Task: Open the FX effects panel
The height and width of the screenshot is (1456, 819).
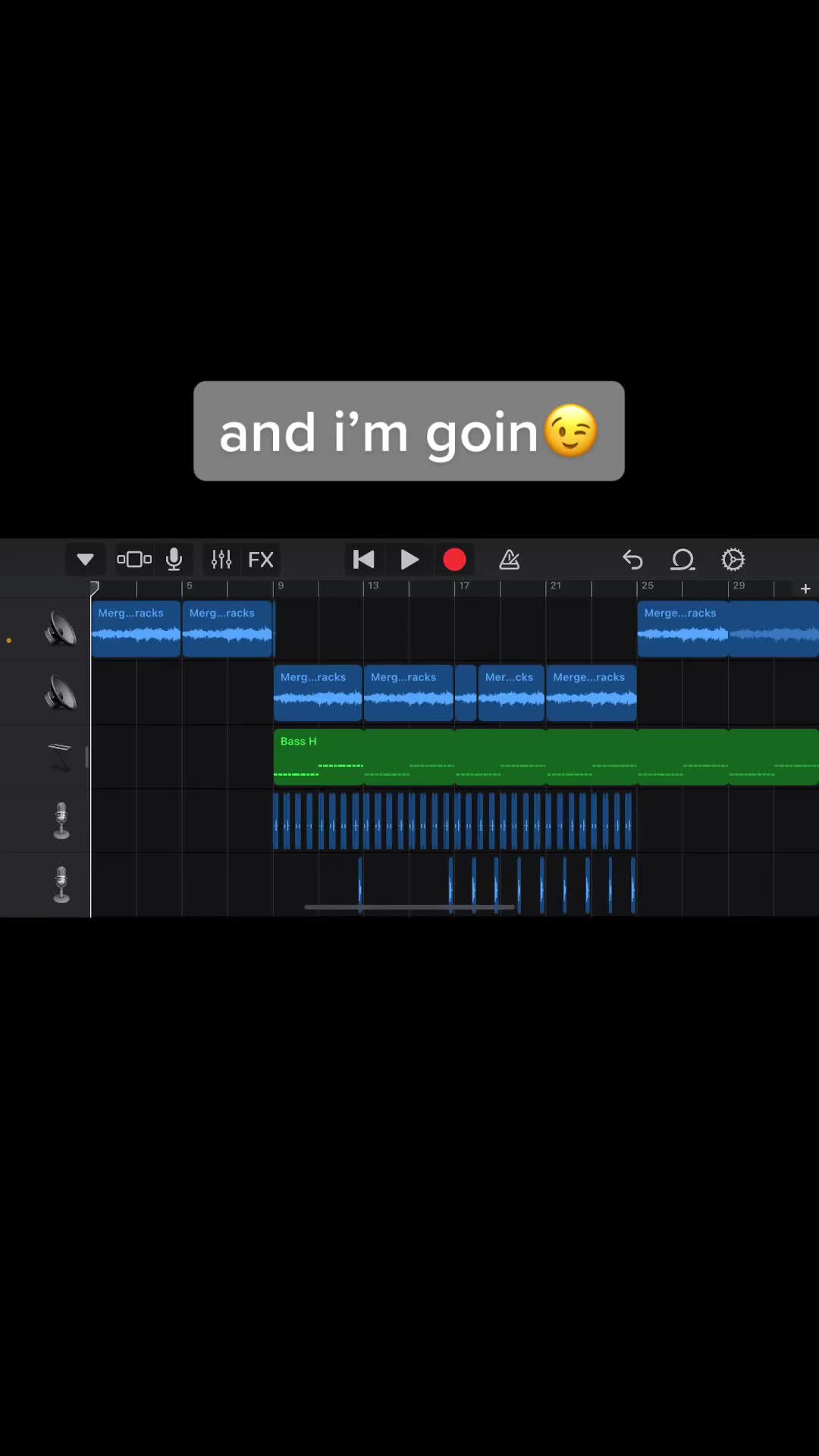Action: pyautogui.click(x=261, y=560)
